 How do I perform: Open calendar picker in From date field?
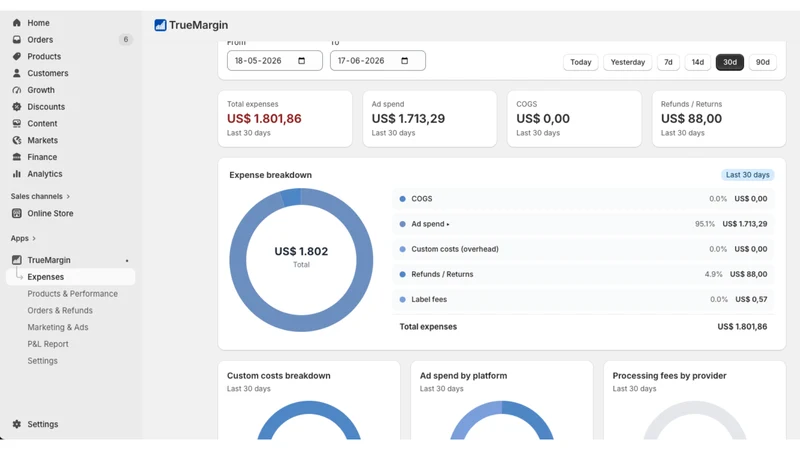pyautogui.click(x=302, y=61)
